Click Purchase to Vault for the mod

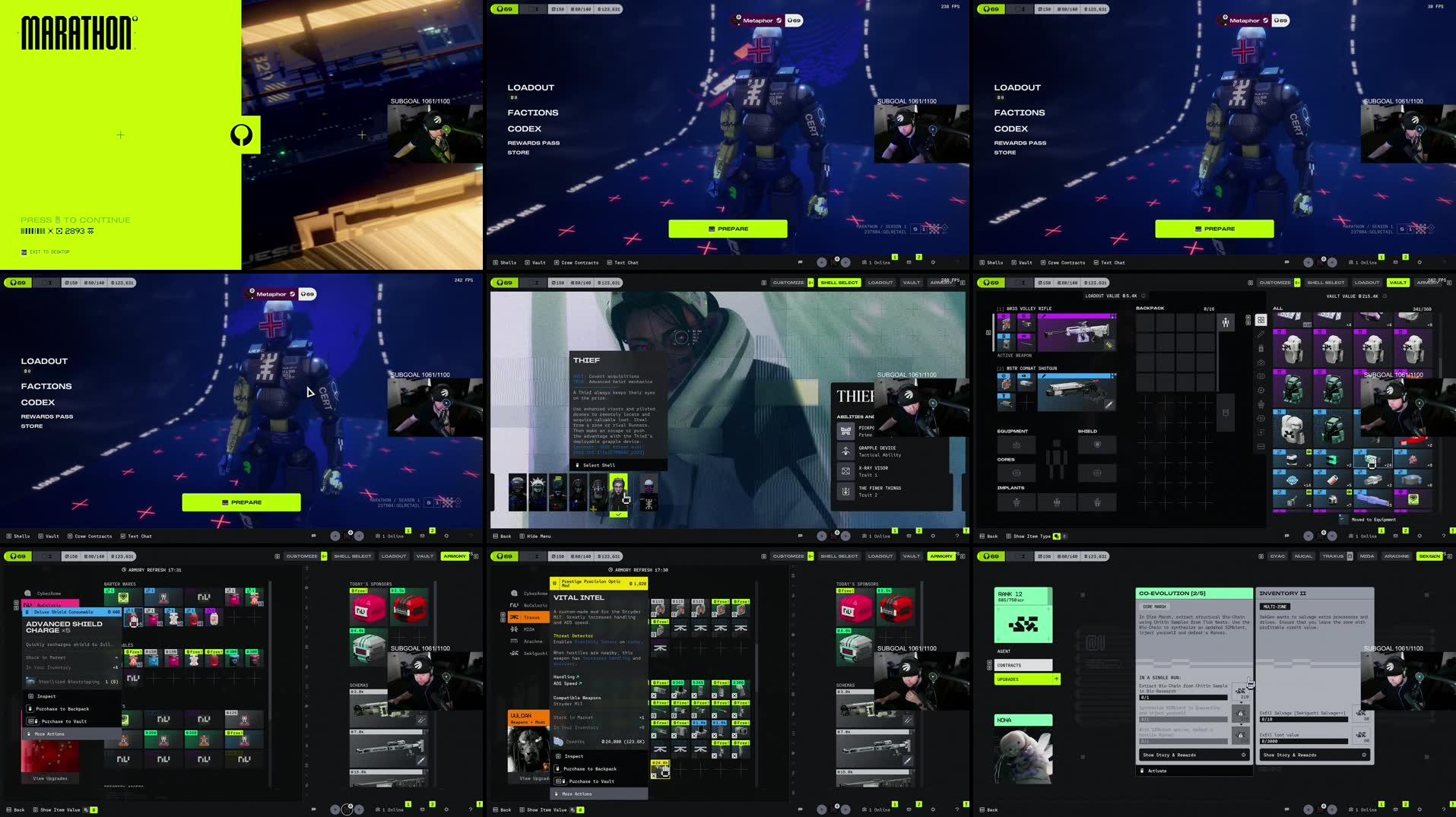(x=592, y=781)
